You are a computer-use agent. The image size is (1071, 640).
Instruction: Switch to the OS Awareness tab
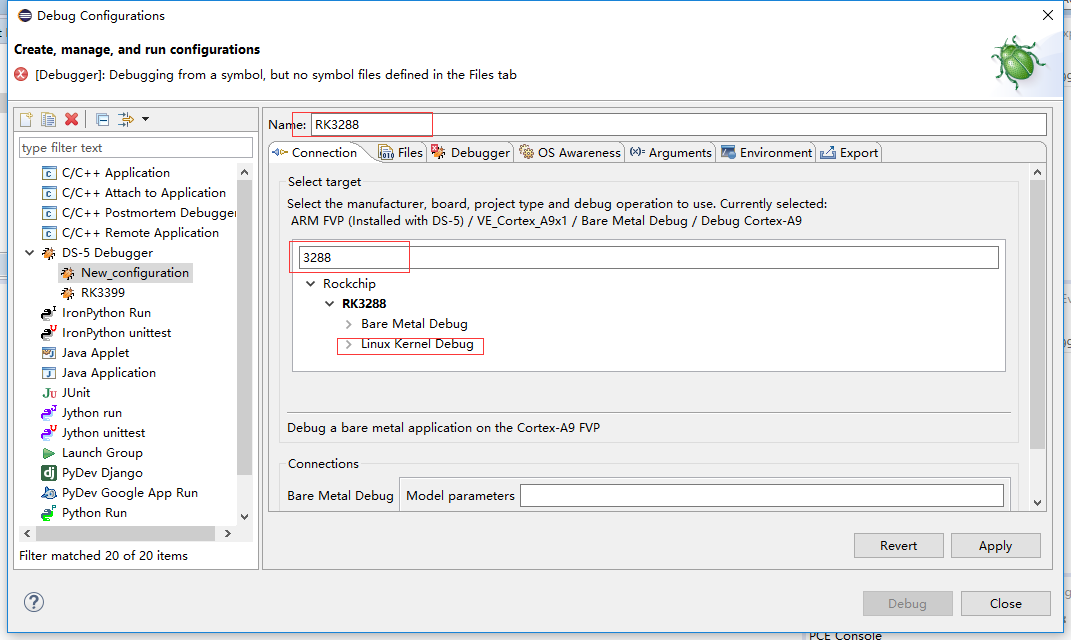(x=570, y=152)
